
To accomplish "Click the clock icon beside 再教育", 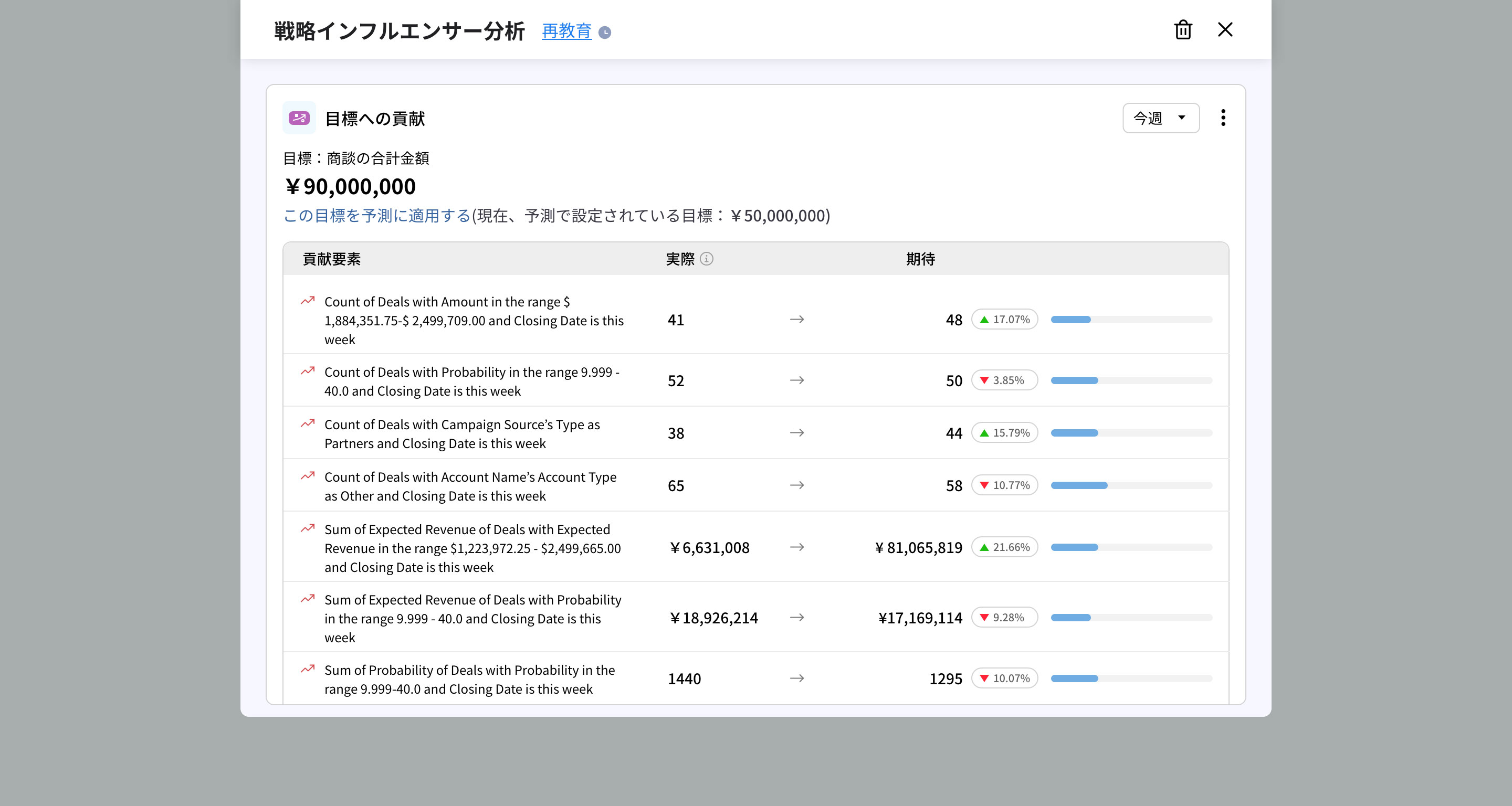I will tap(605, 33).
